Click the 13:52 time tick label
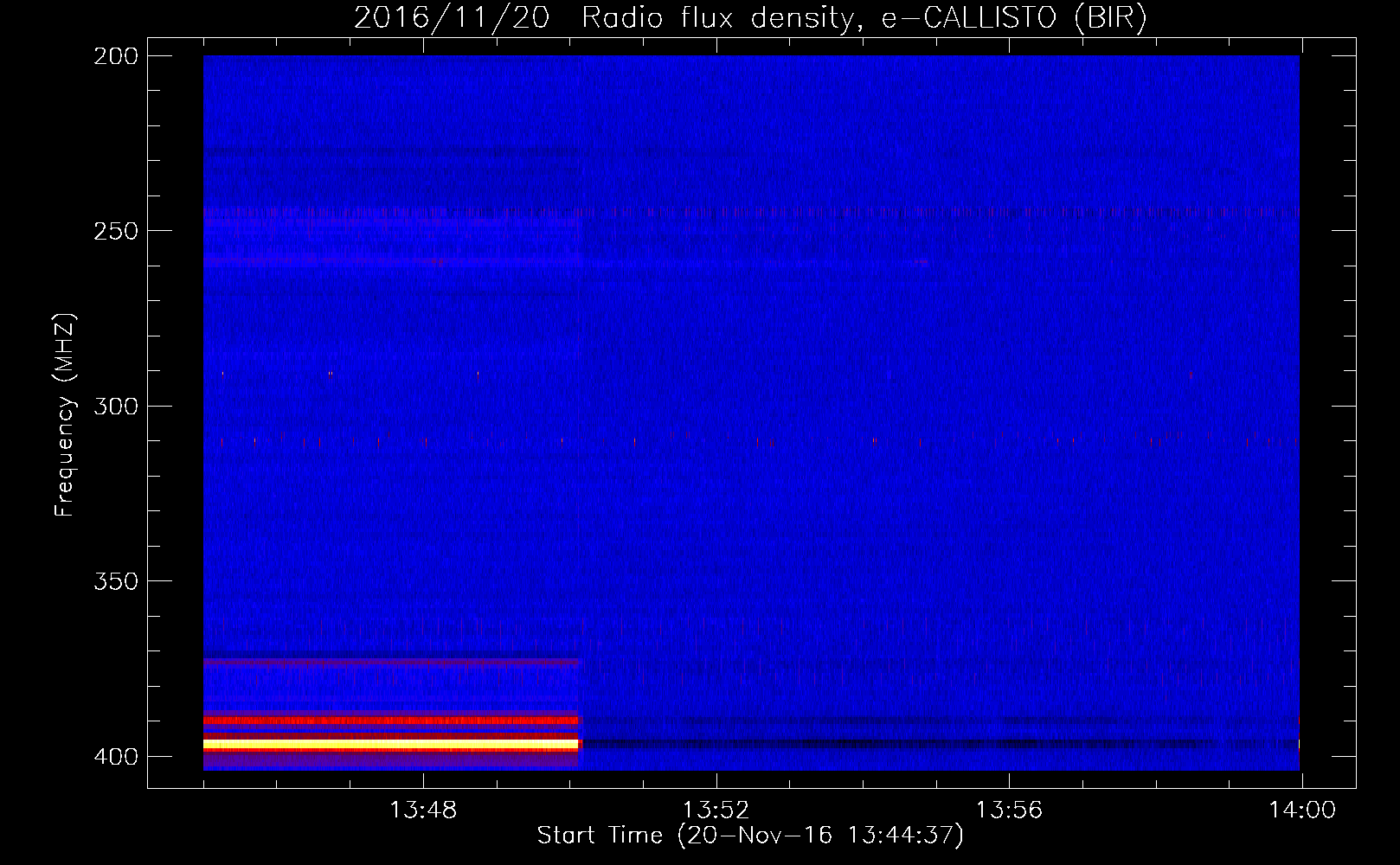 click(x=716, y=811)
